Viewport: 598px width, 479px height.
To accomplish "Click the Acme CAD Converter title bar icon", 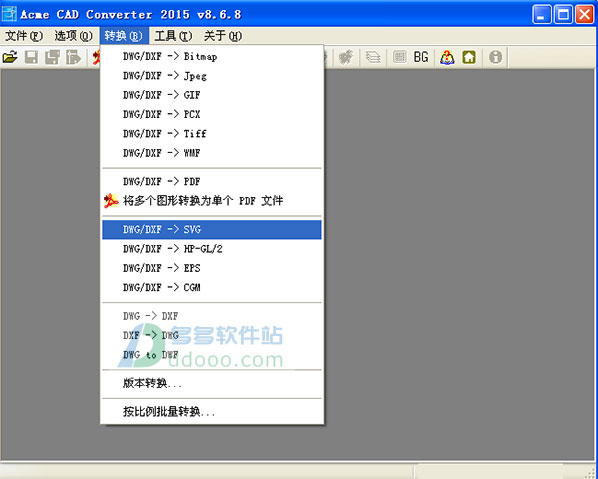I will [x=9, y=14].
